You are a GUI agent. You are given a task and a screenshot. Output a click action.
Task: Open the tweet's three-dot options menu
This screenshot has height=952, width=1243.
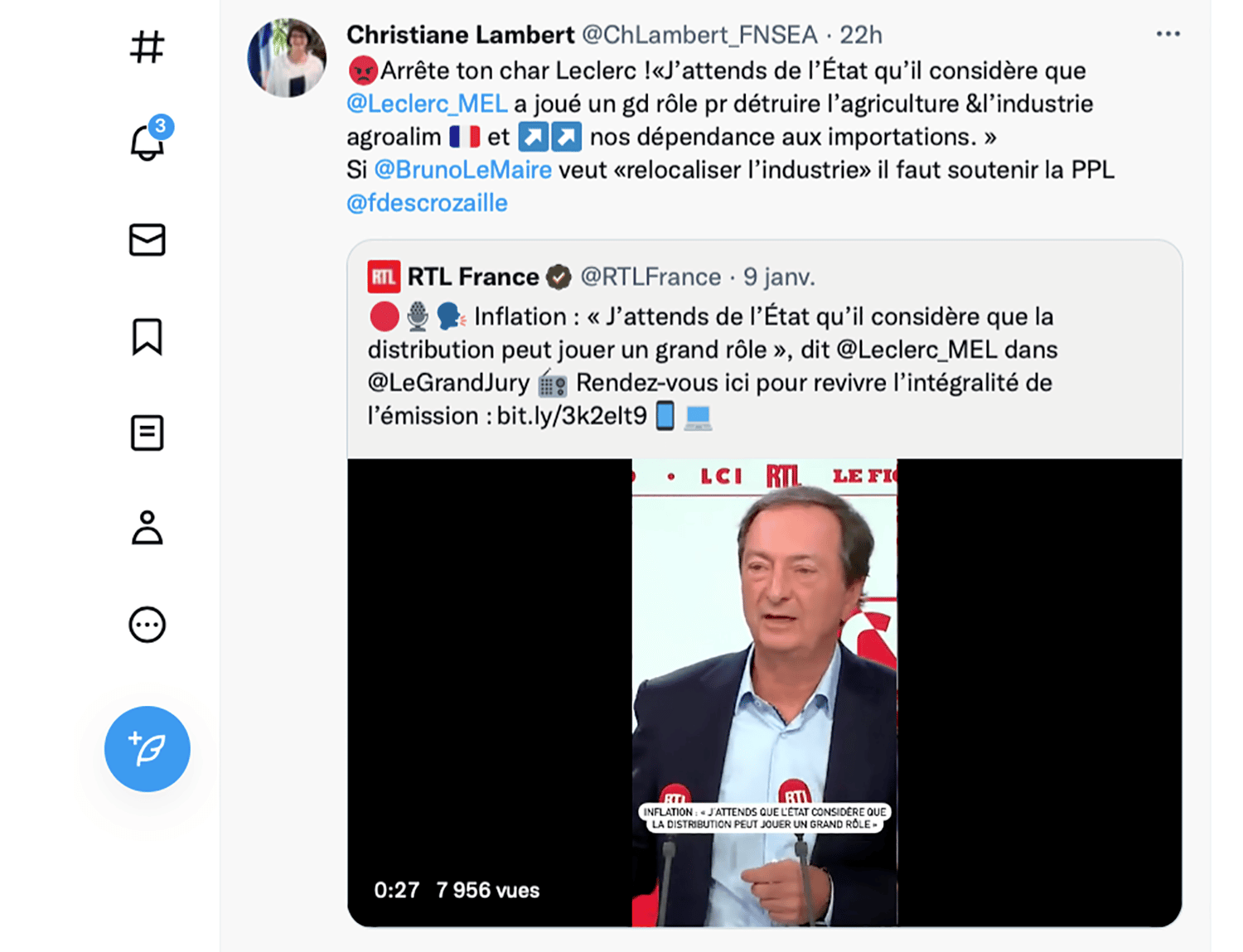[x=1168, y=34]
